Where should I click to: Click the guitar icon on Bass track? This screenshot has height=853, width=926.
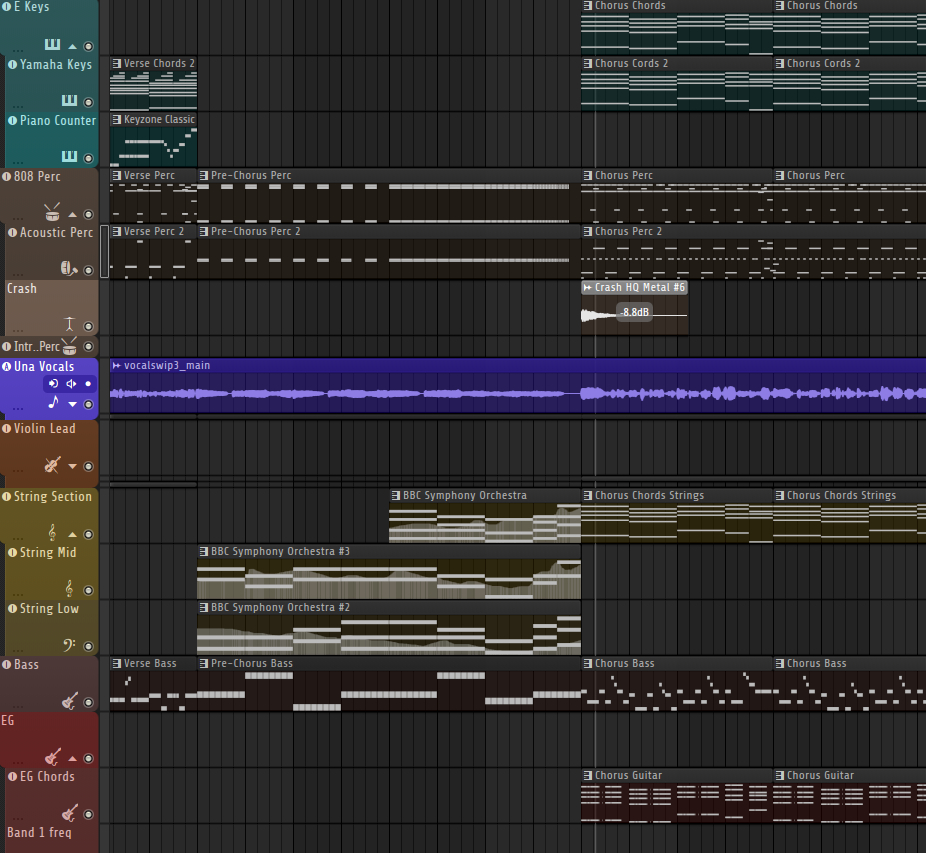pyautogui.click(x=69, y=701)
